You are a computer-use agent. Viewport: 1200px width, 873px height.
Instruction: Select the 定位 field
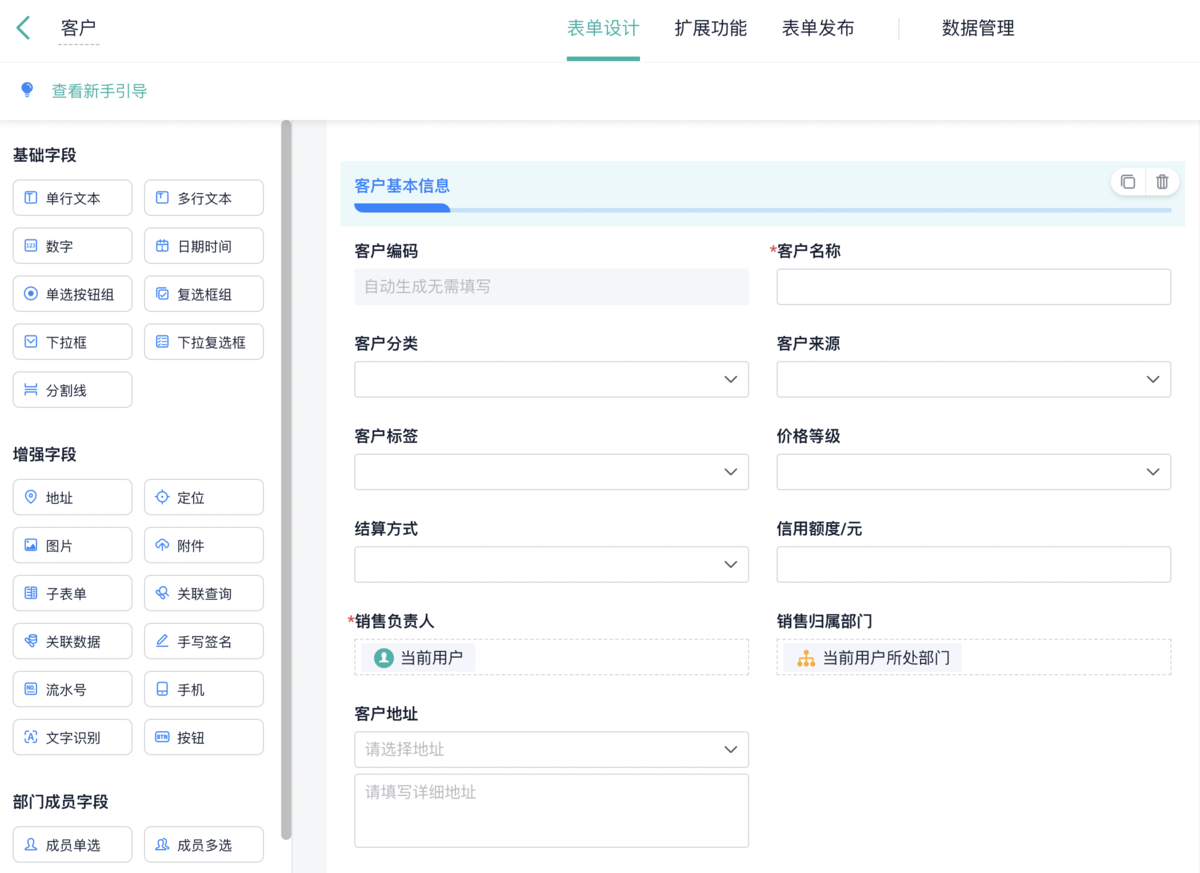coord(204,497)
